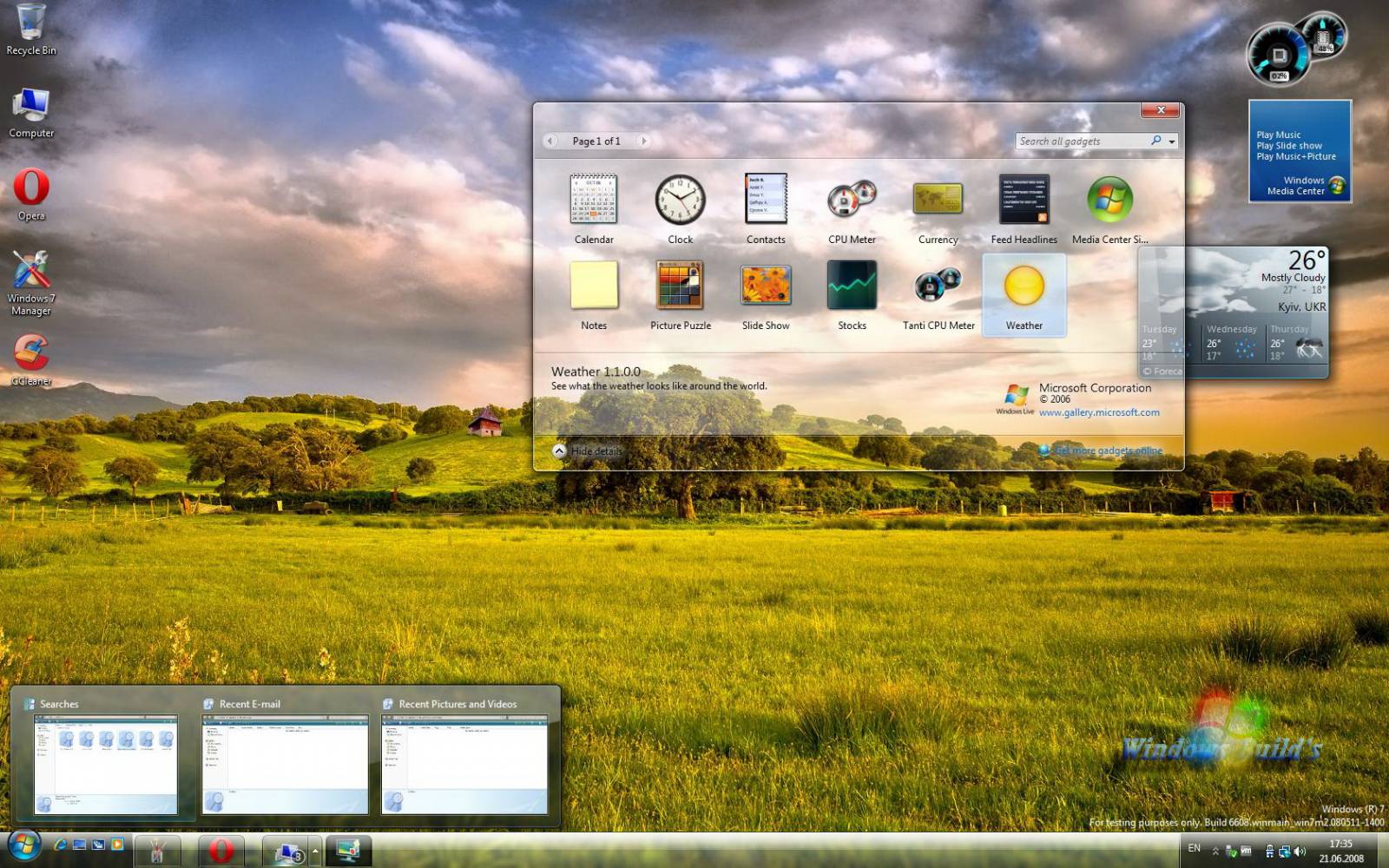1389x868 pixels.
Task: Collapse details with Hide details chevron
Action: pos(559,450)
